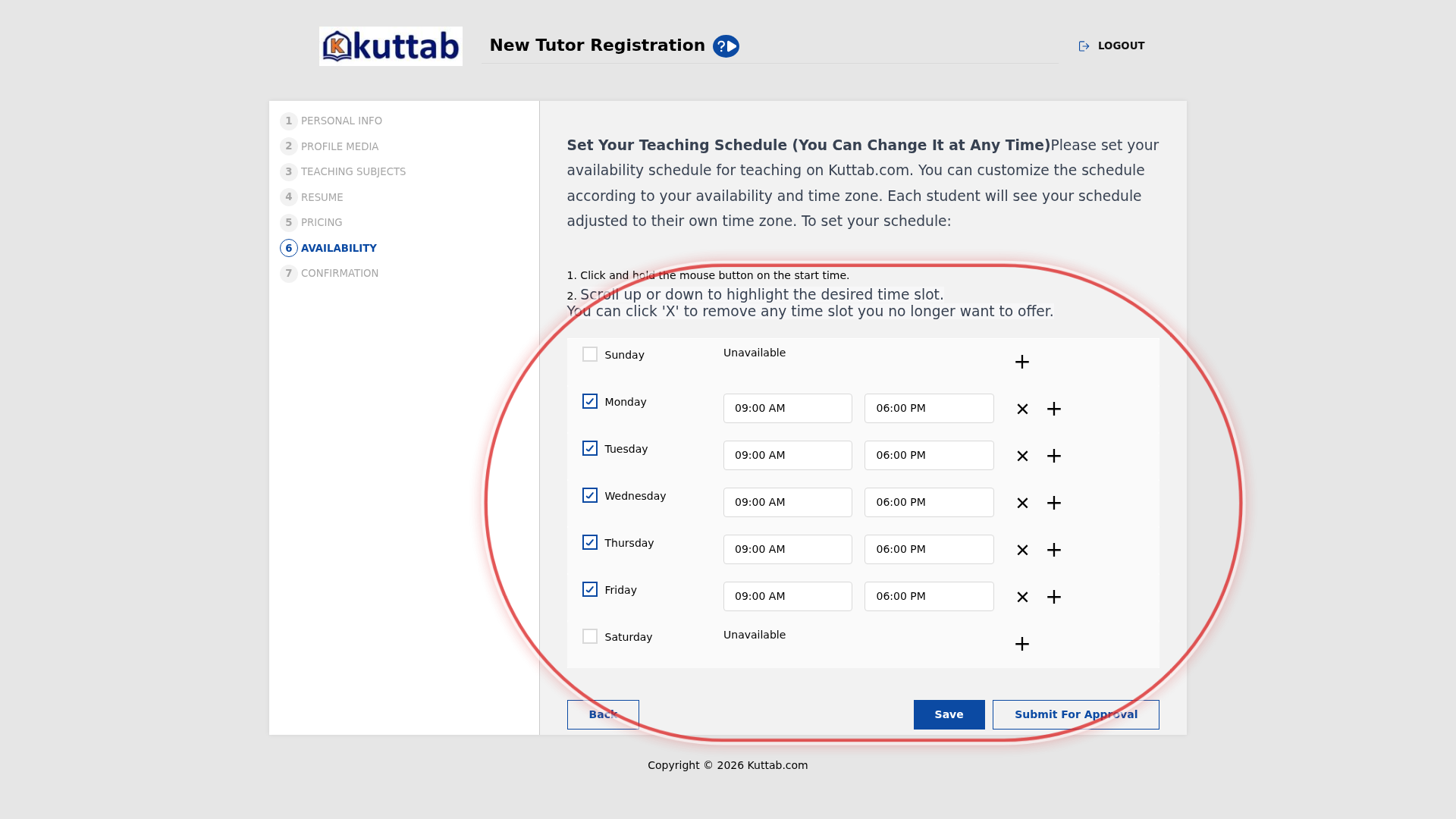
Task: Remove Monday's time slot with the X icon
Action: tap(1022, 409)
